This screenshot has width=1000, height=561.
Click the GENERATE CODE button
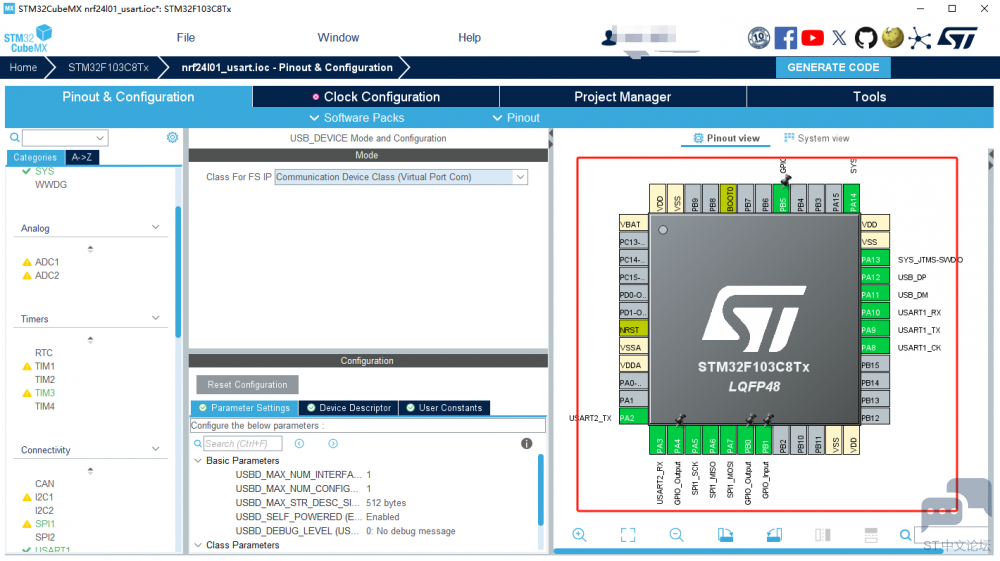pos(833,68)
